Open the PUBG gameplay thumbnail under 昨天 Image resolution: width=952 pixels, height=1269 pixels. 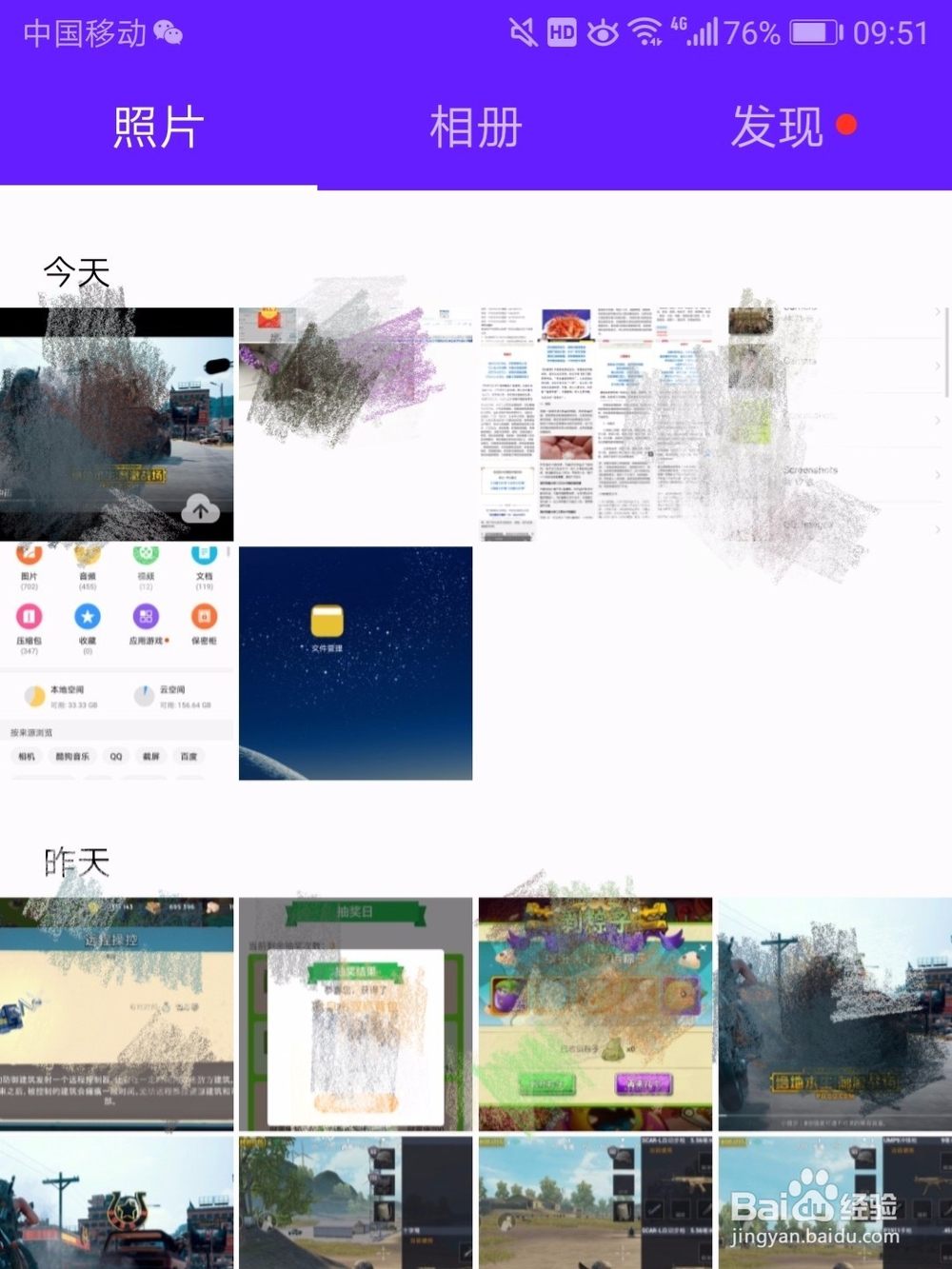(x=835, y=1012)
